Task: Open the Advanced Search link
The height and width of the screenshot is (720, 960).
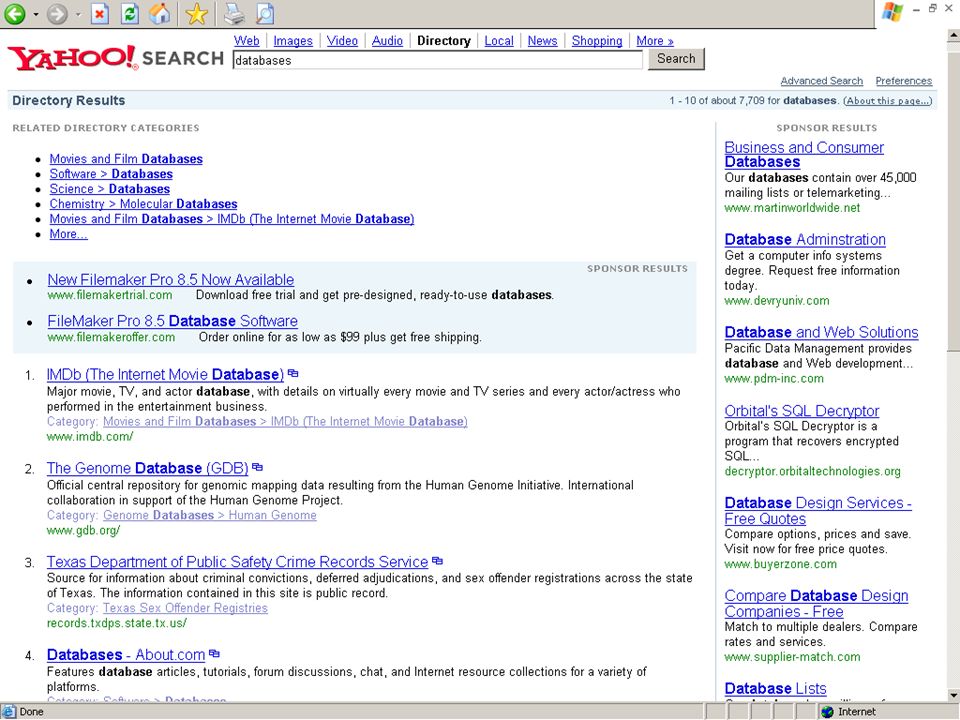Action: click(822, 81)
